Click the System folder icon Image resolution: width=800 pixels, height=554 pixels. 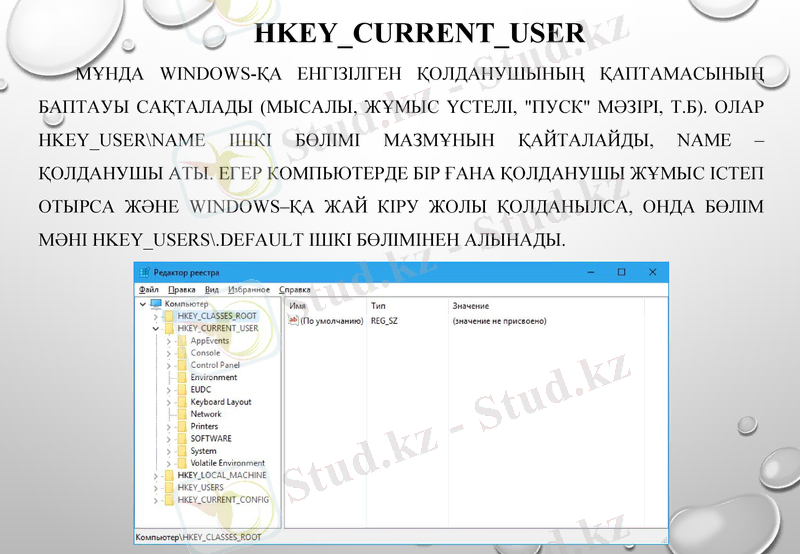tap(182, 451)
